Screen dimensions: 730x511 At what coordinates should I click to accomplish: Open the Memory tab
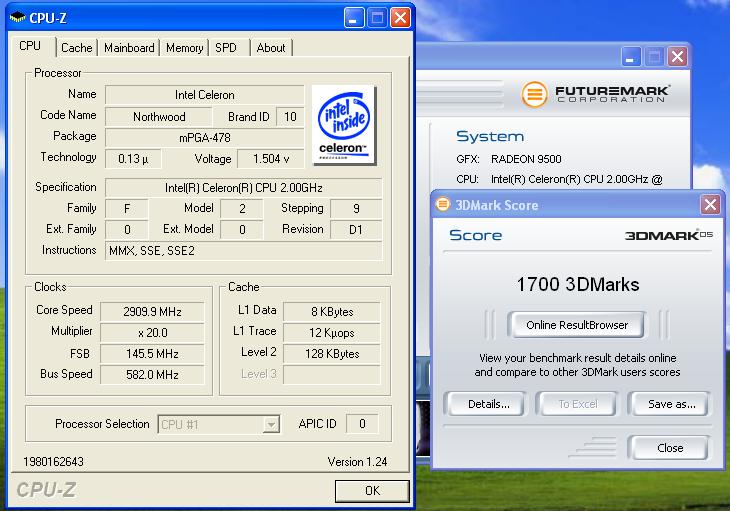184,48
